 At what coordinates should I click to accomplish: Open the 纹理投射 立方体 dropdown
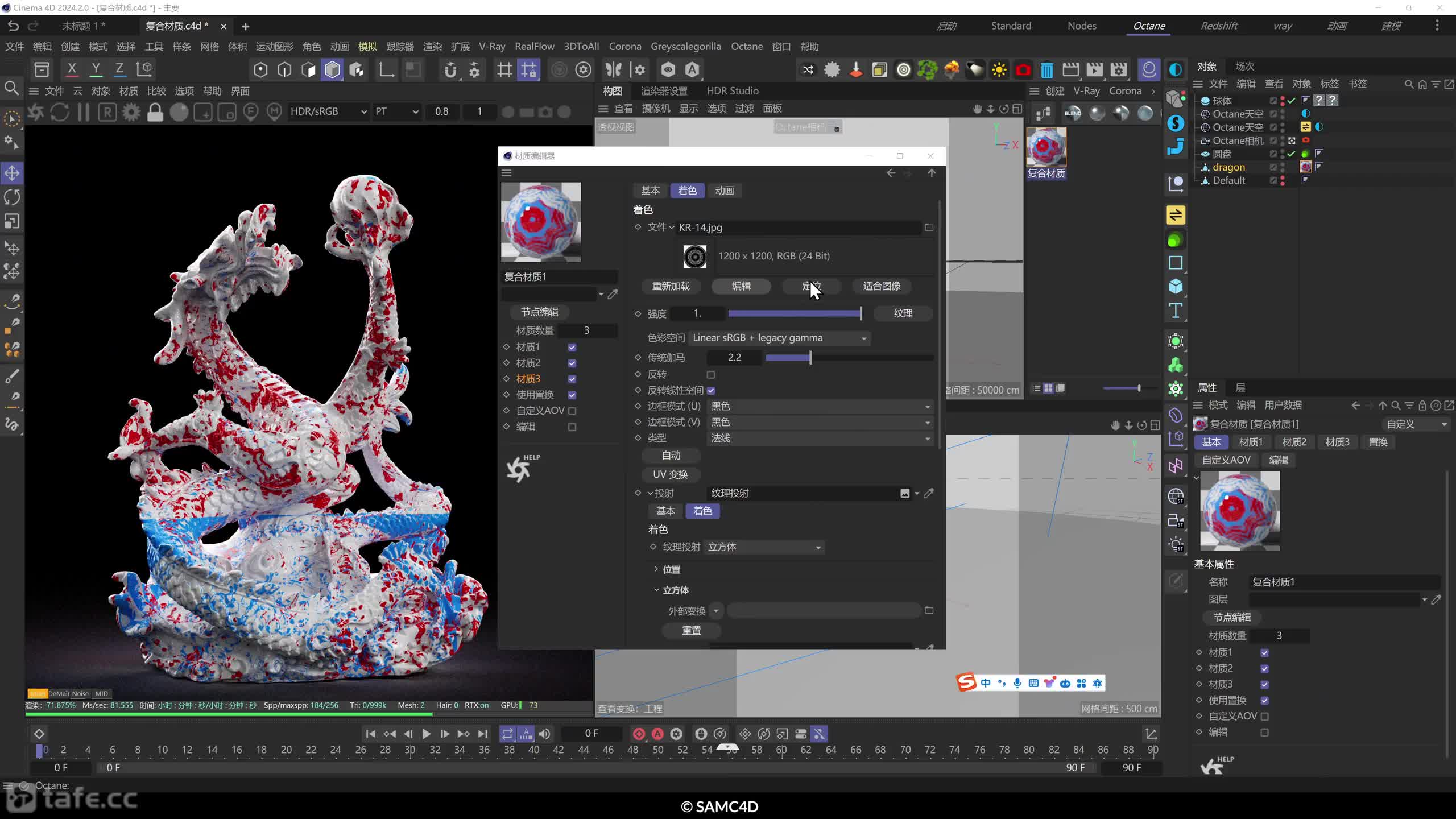coord(764,547)
